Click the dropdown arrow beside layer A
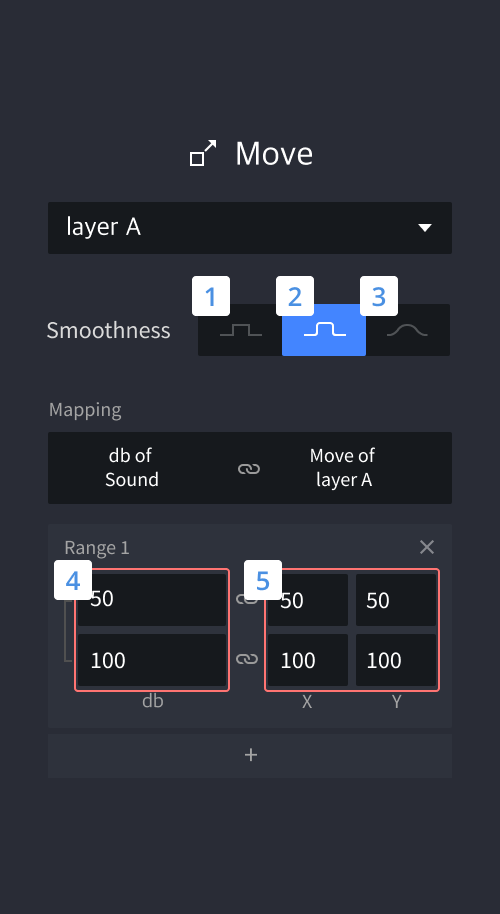 coord(425,228)
